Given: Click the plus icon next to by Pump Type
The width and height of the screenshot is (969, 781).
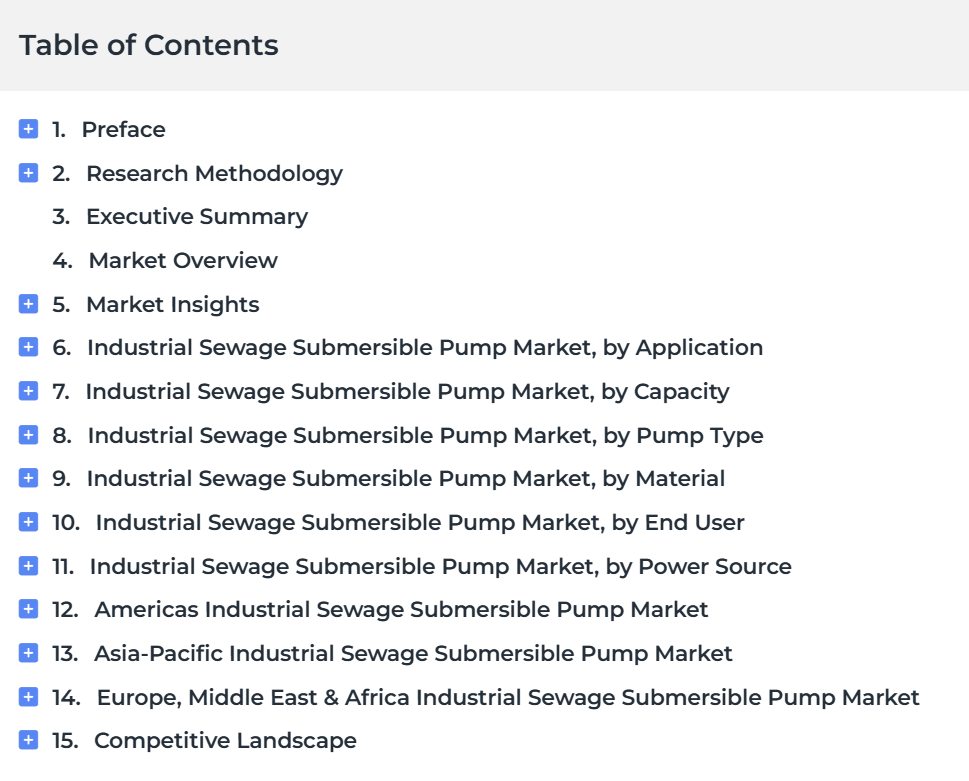Looking at the screenshot, I should click(28, 435).
